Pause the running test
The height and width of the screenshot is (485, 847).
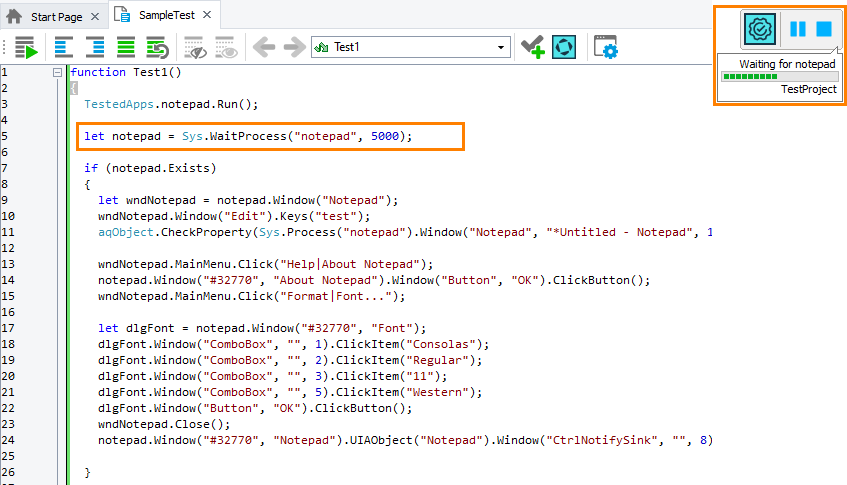click(797, 30)
